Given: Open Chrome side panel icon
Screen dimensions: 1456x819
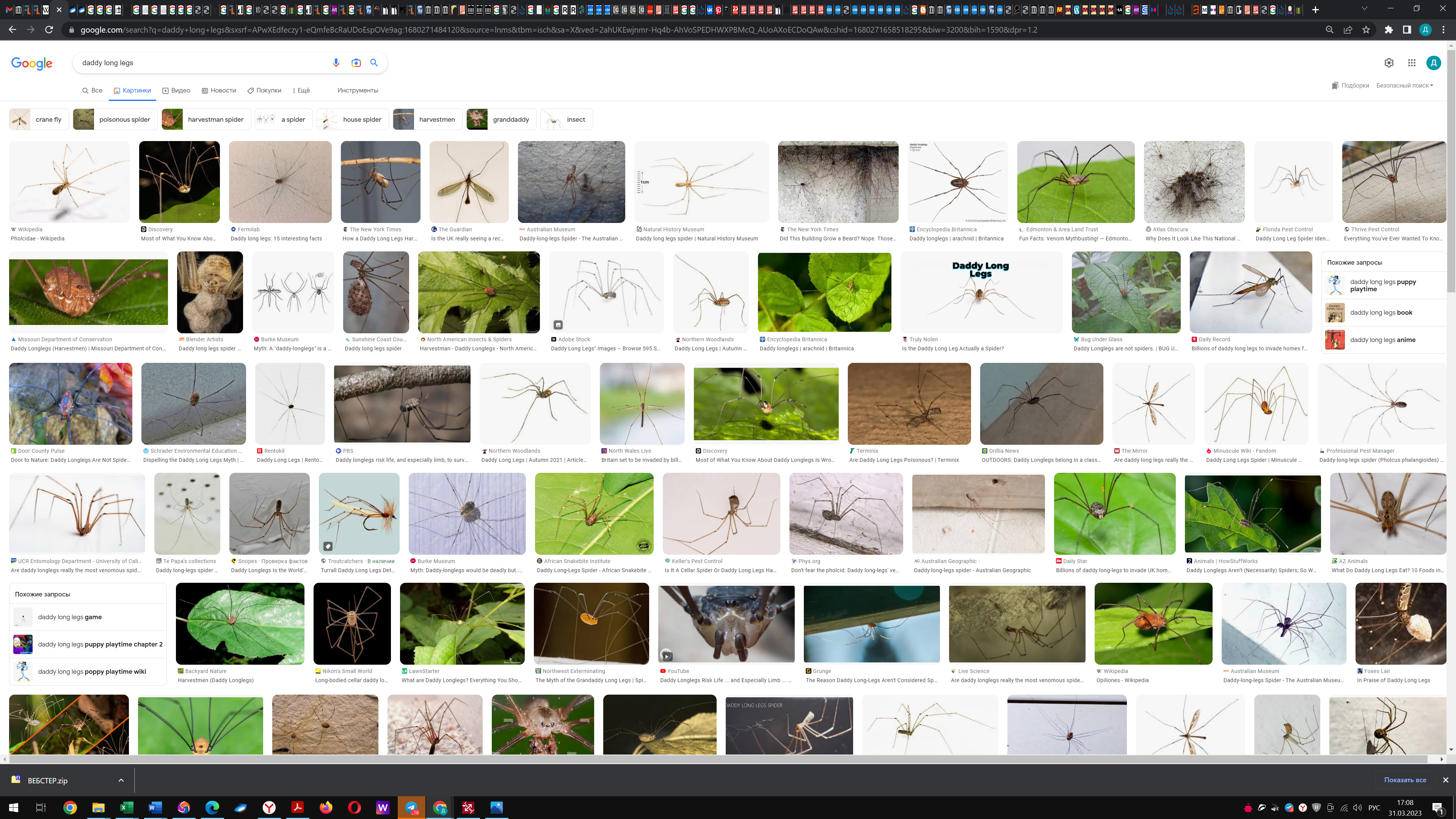Looking at the screenshot, I should point(1407,30).
